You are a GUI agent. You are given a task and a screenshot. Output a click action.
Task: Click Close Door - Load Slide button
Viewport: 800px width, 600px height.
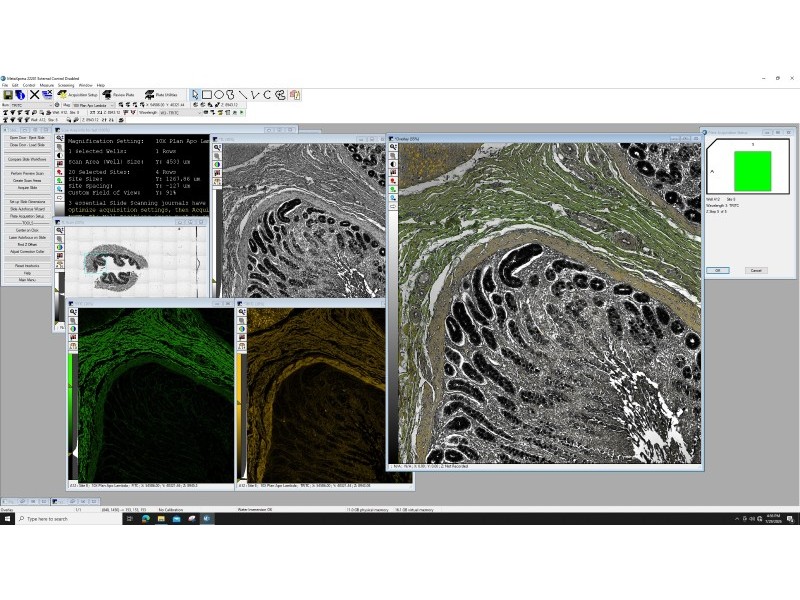click(28, 145)
